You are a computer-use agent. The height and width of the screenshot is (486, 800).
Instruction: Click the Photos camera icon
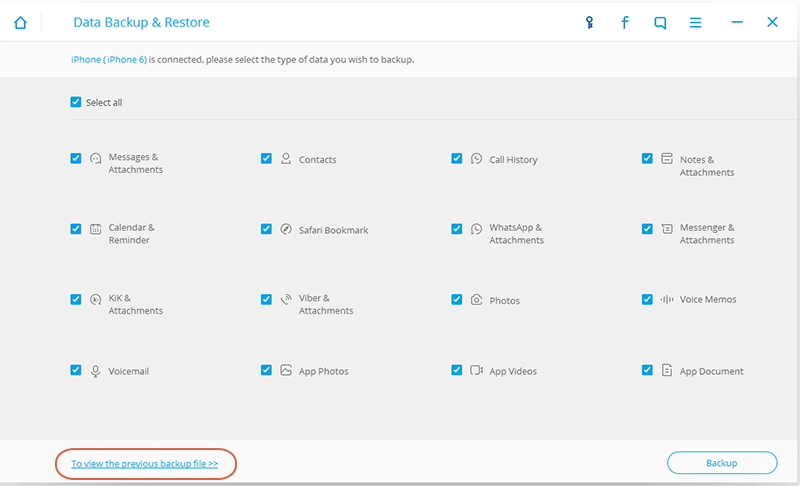tap(476, 299)
